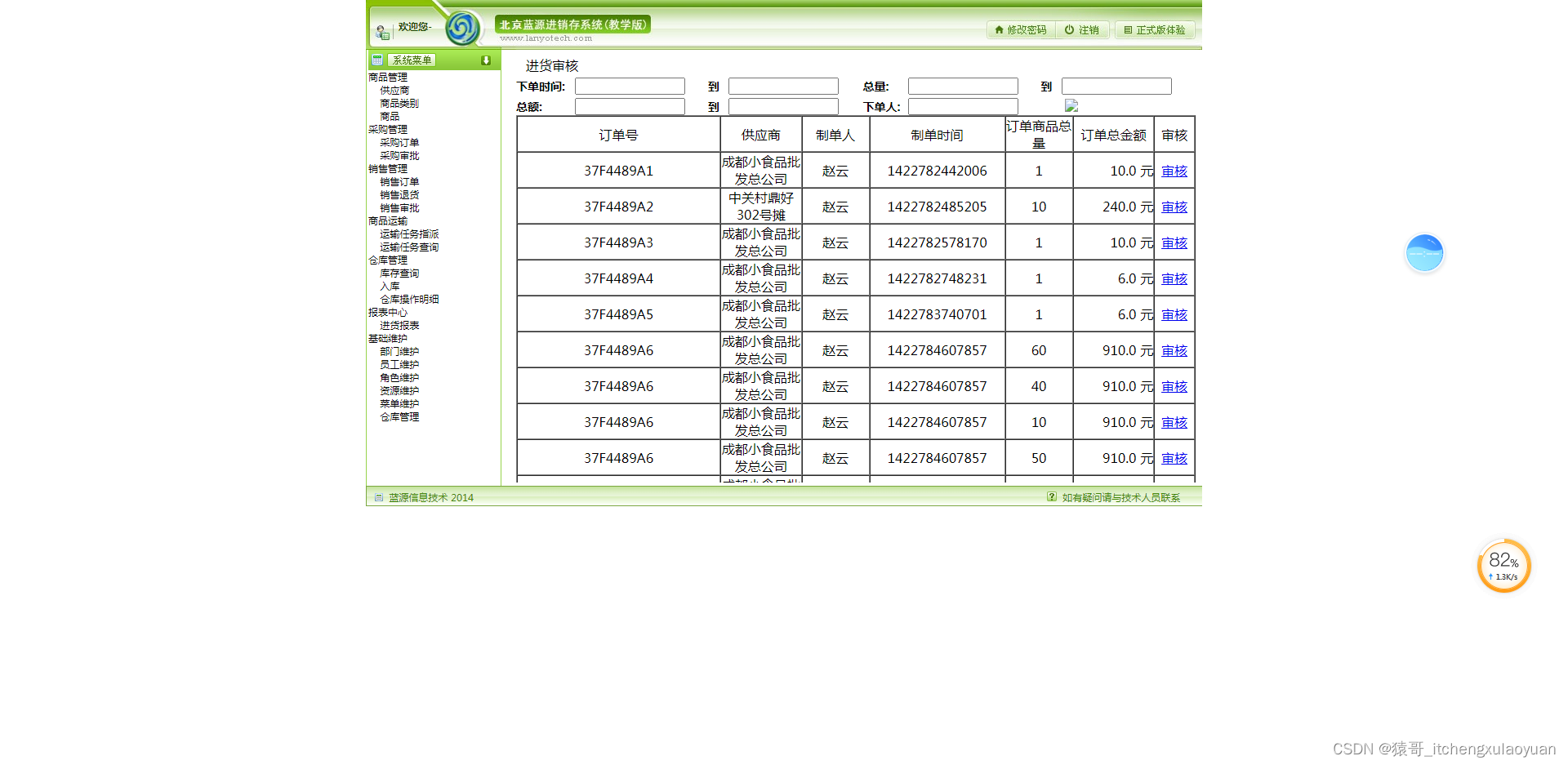Click 审核 link in row with quantity 50
This screenshot has width=1568, height=765.
pos(1174,458)
